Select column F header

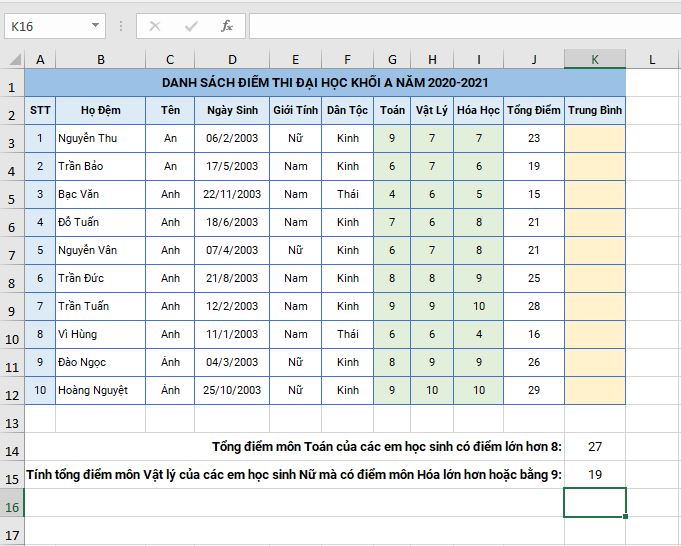click(x=347, y=60)
